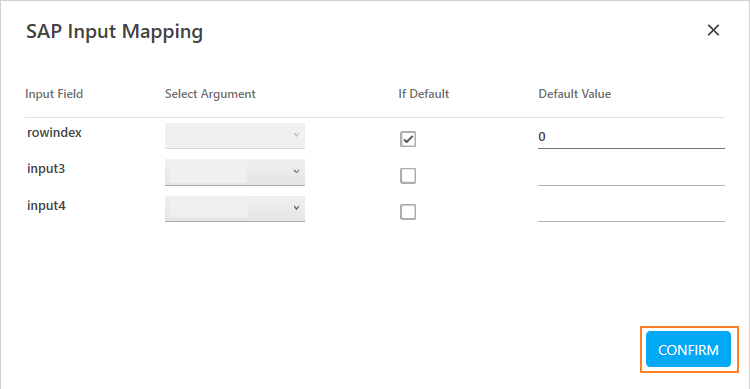The width and height of the screenshot is (750, 389).
Task: Select the input3 row label
Action: 46,169
